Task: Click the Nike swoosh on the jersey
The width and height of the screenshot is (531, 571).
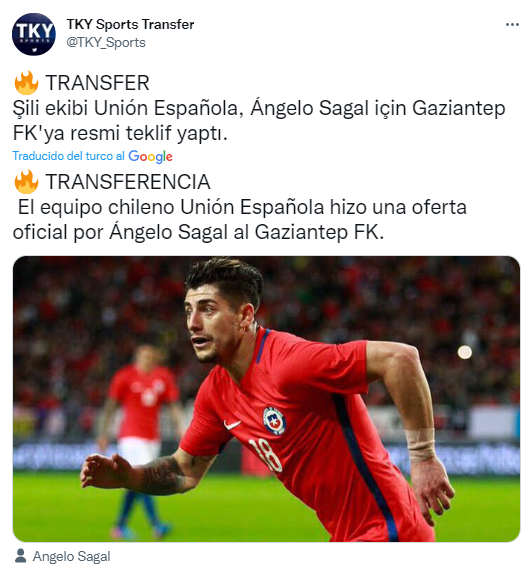Action: pyautogui.click(x=232, y=424)
